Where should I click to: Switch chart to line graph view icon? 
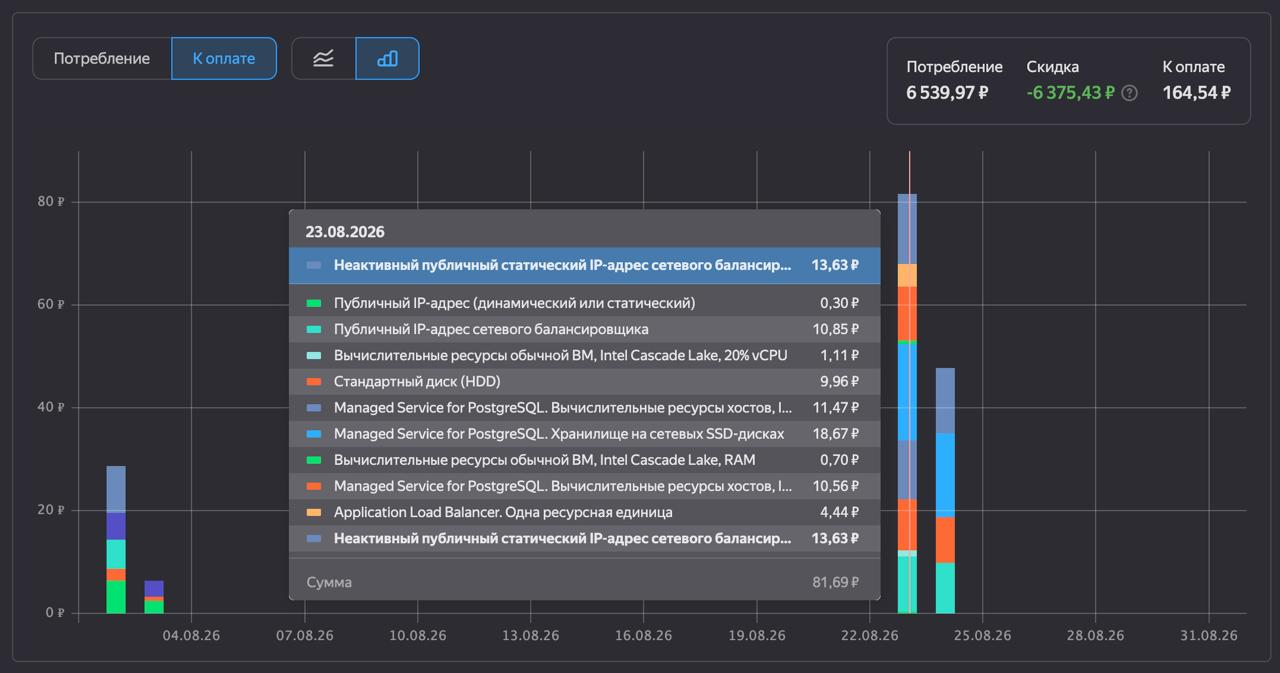tap(323, 58)
